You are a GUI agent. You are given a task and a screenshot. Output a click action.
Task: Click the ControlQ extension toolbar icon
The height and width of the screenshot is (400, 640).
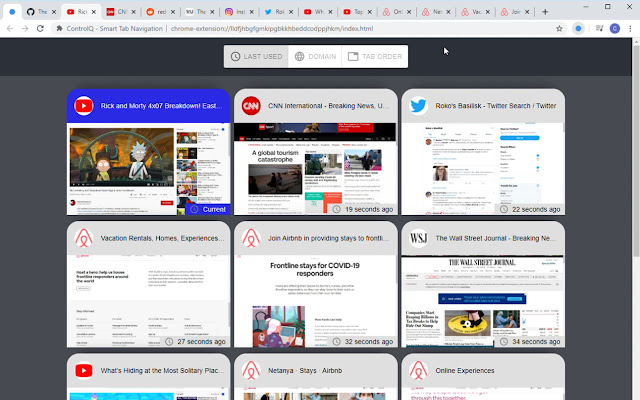pos(578,29)
